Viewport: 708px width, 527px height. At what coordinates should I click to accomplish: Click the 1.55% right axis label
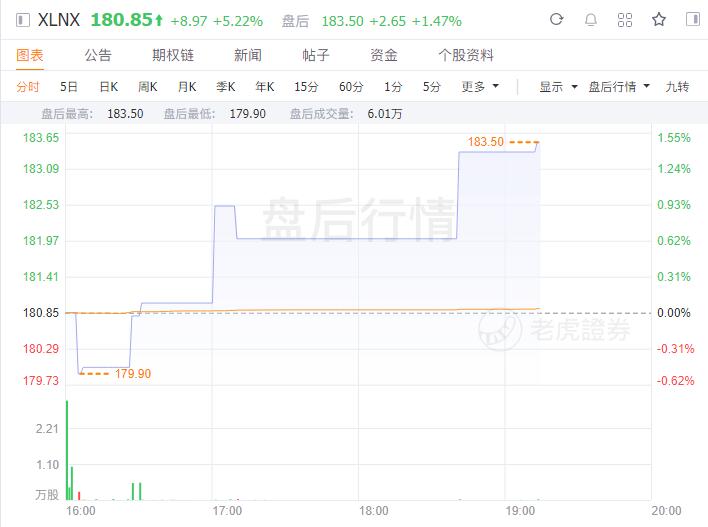pyautogui.click(x=674, y=138)
